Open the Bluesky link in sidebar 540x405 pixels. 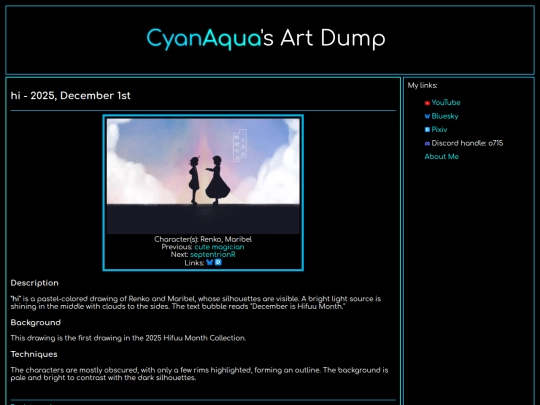[445, 116]
